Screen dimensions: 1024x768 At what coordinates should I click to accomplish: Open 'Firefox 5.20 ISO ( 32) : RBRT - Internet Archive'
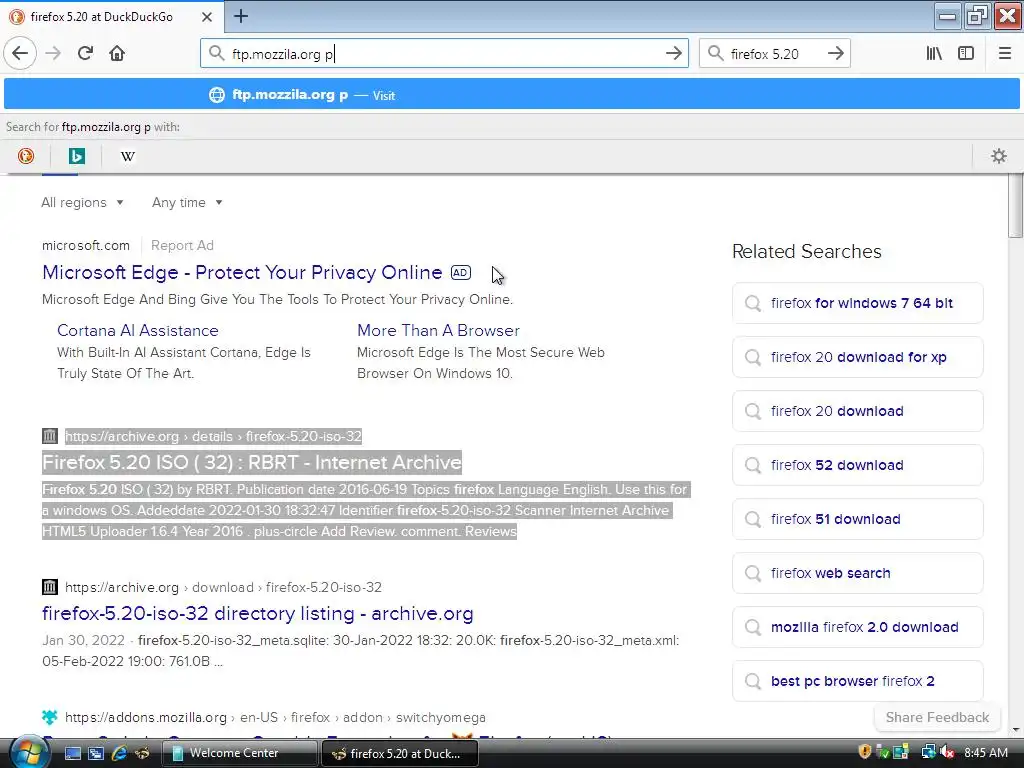point(252,462)
